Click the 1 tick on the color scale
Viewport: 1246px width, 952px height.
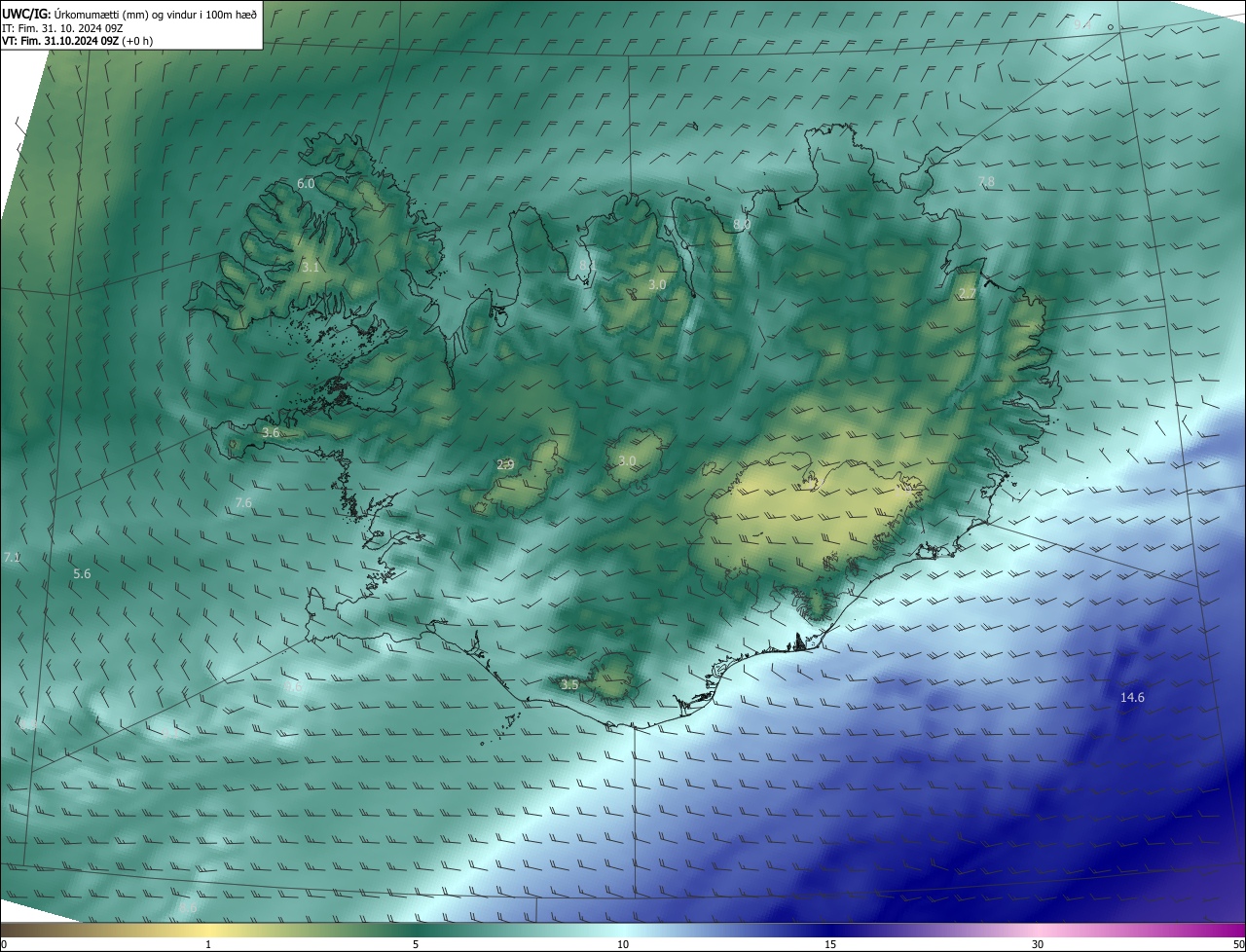click(208, 944)
